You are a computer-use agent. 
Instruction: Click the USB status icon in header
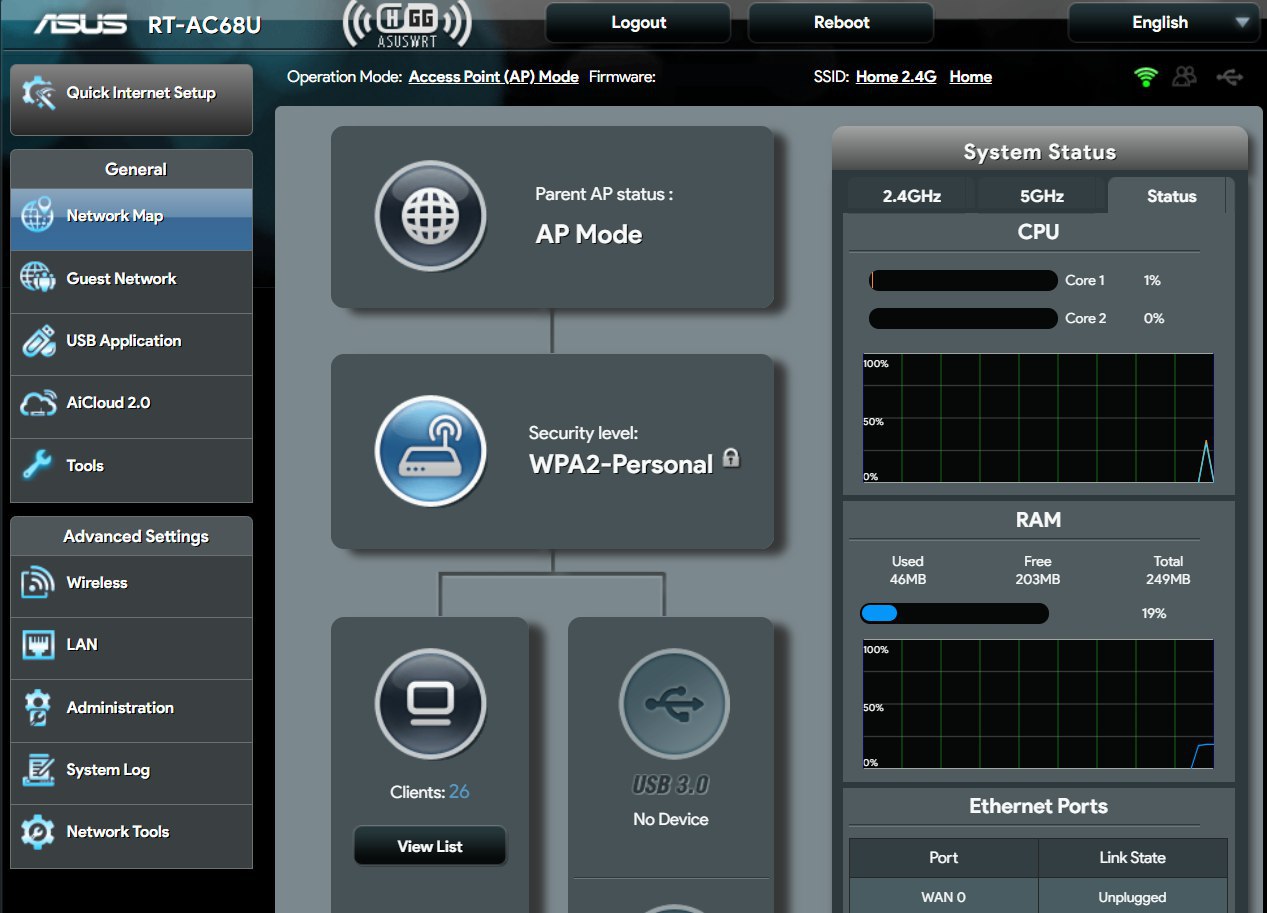click(1229, 77)
